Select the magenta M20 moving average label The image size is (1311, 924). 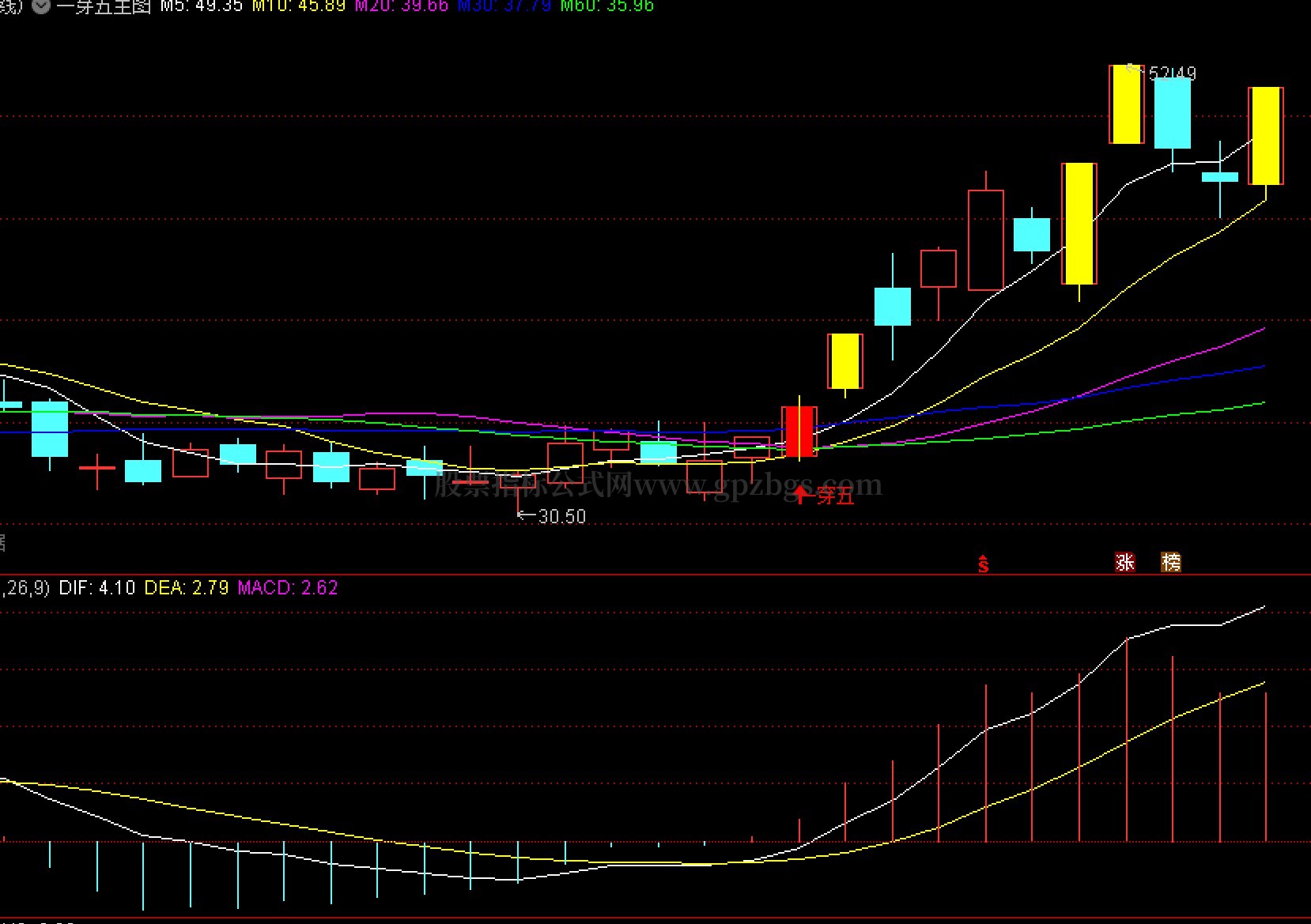tap(401, 6)
